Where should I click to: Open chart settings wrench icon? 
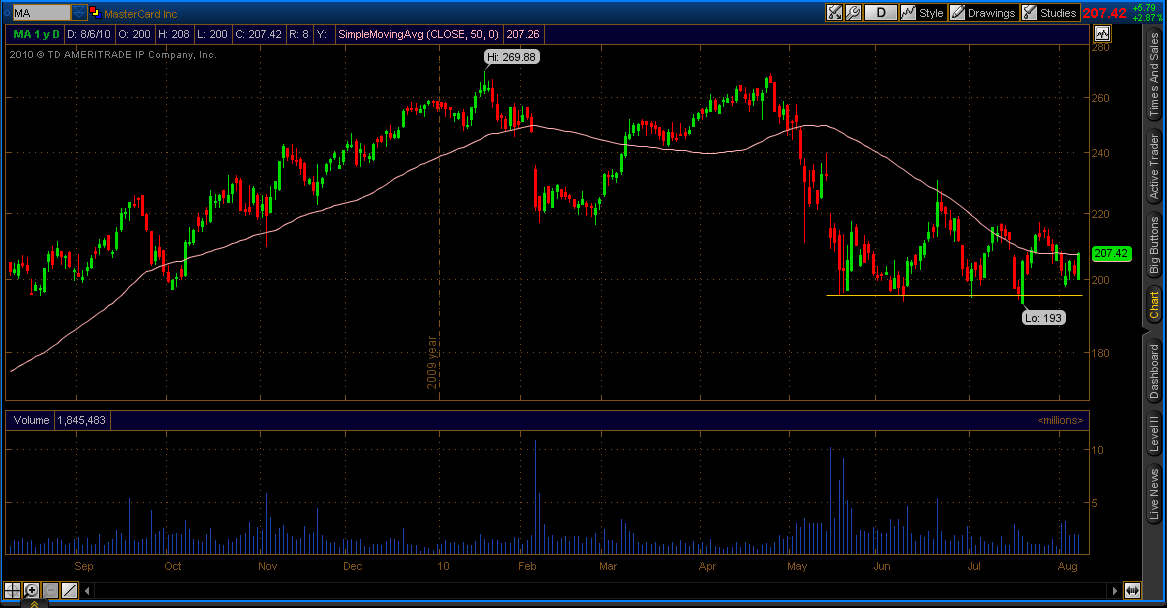pos(853,13)
